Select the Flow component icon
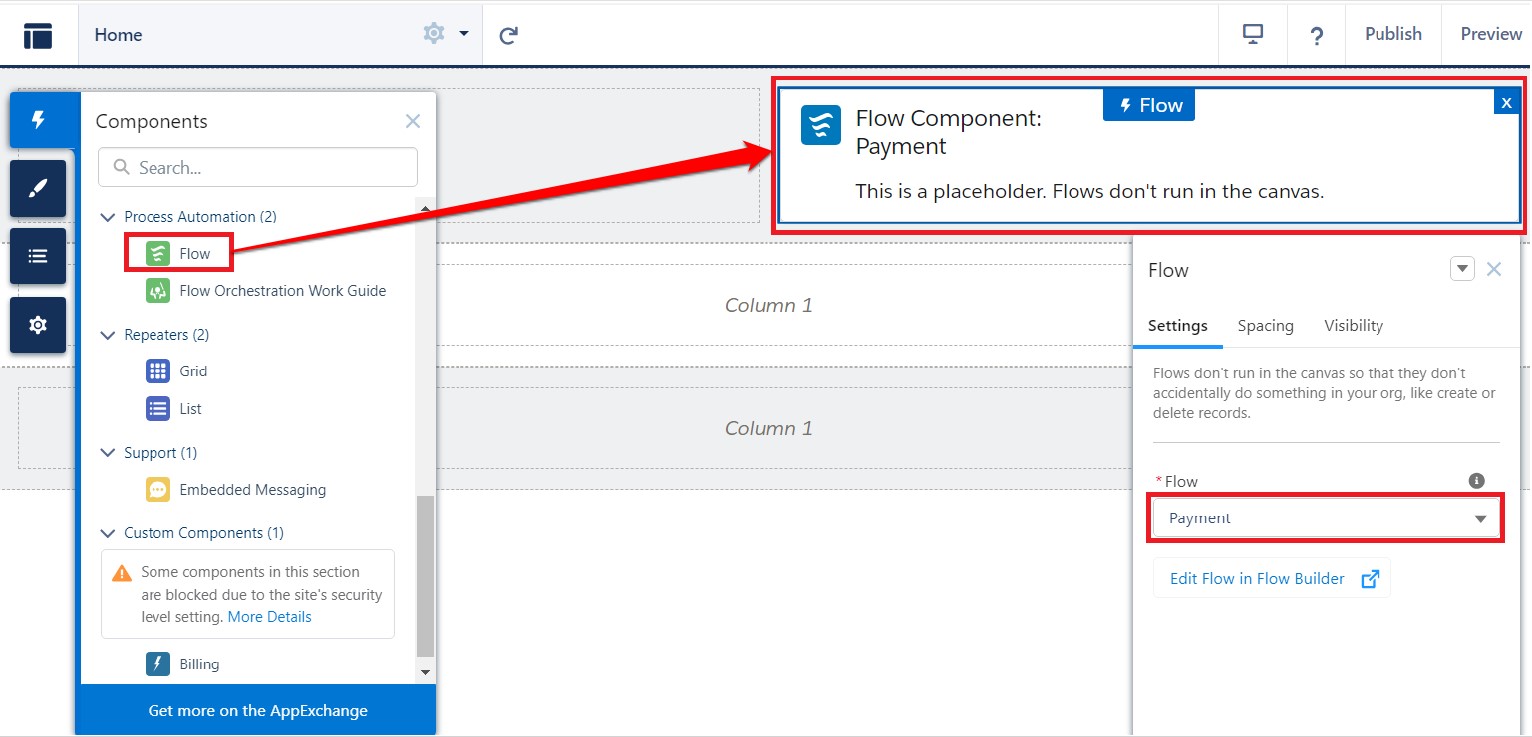Image resolution: width=1532 pixels, height=737 pixels. tap(158, 253)
